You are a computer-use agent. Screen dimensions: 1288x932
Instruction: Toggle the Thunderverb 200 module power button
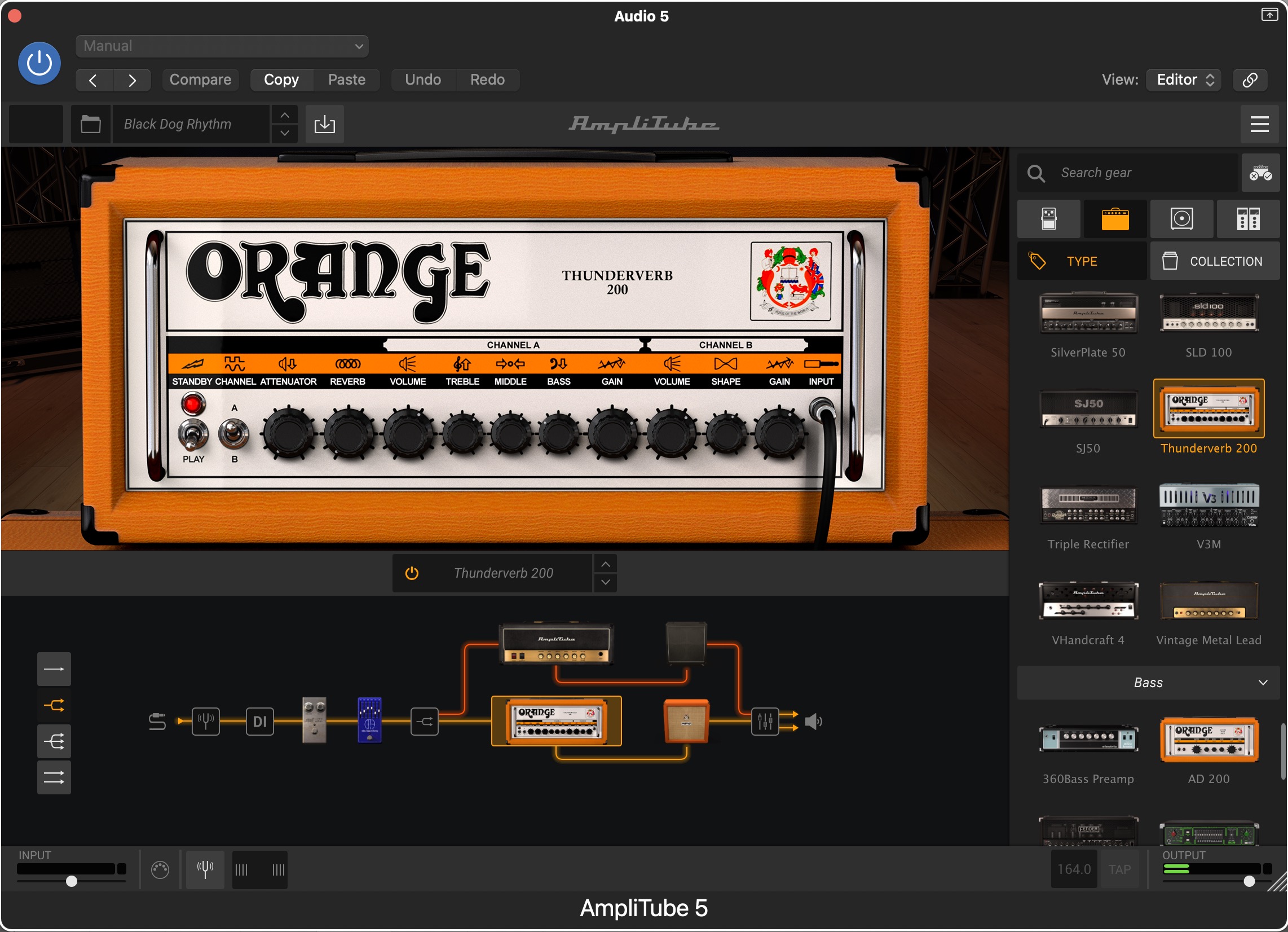pyautogui.click(x=412, y=573)
